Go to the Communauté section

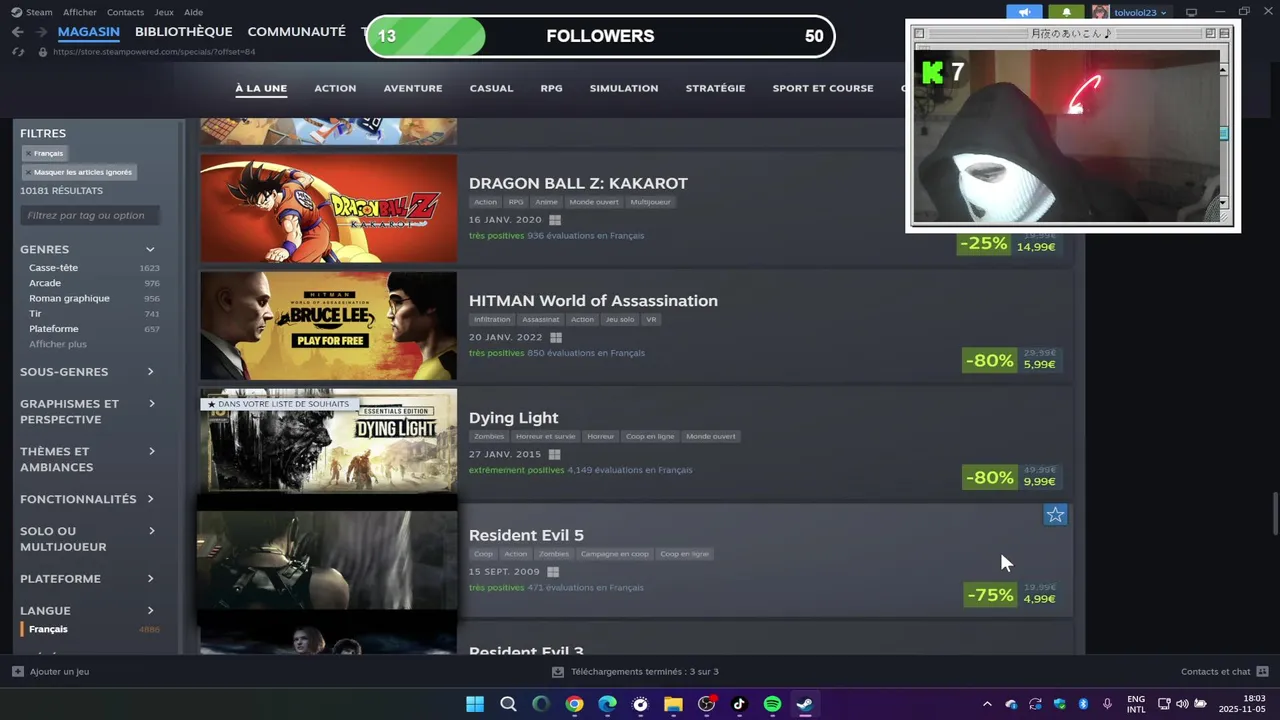[296, 32]
